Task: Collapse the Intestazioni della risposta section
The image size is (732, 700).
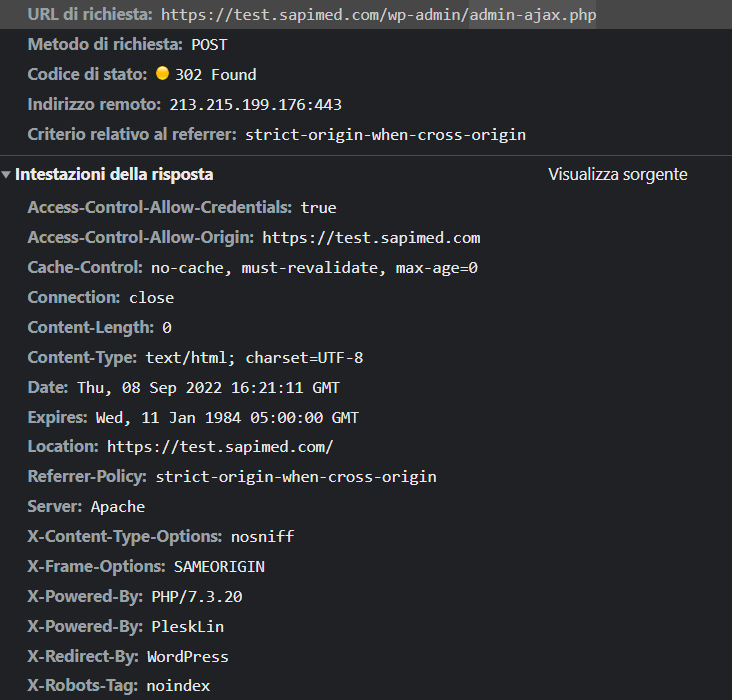Action: click(6, 175)
